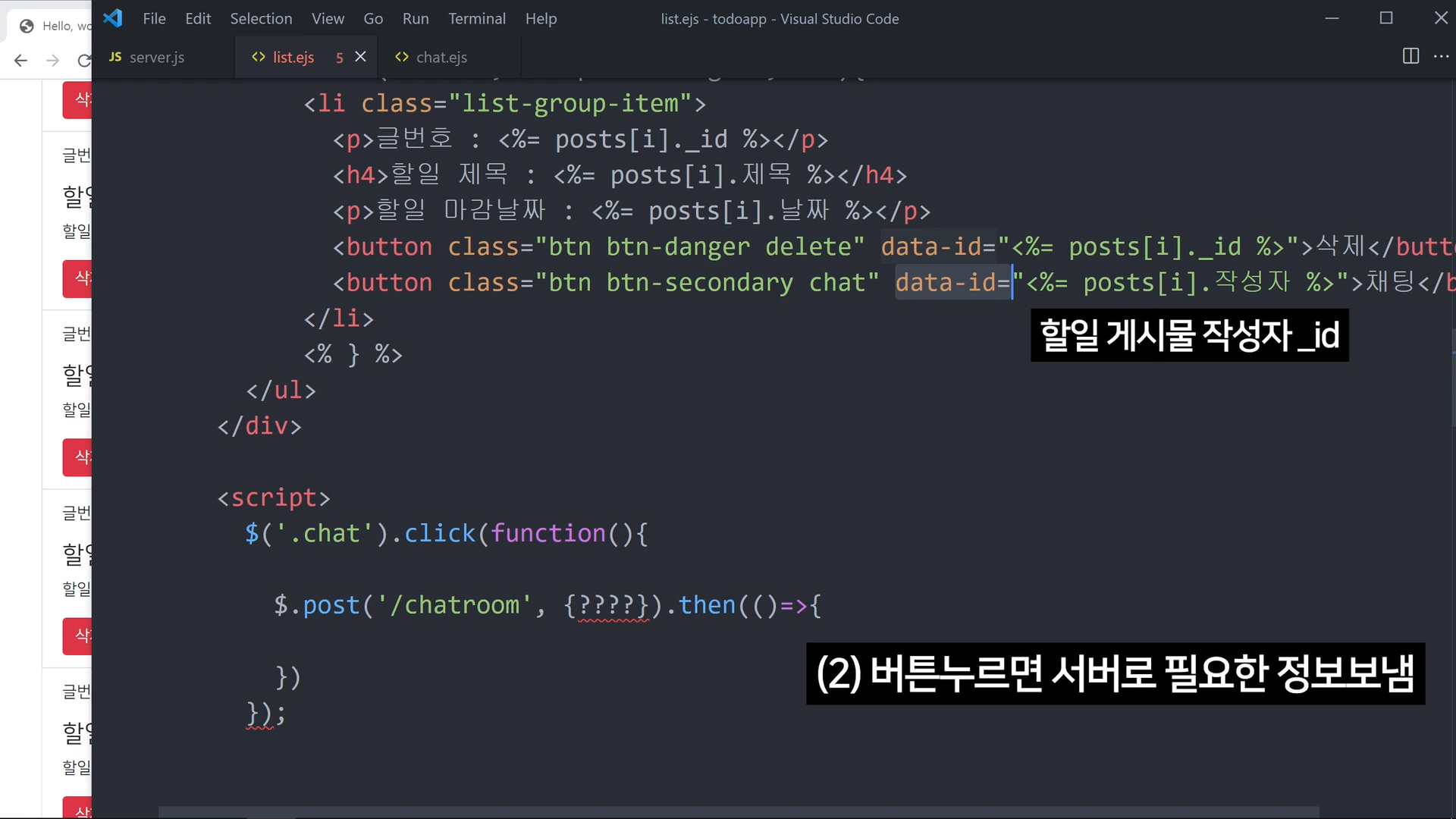Click the globe icon on the browser tab

27,26
